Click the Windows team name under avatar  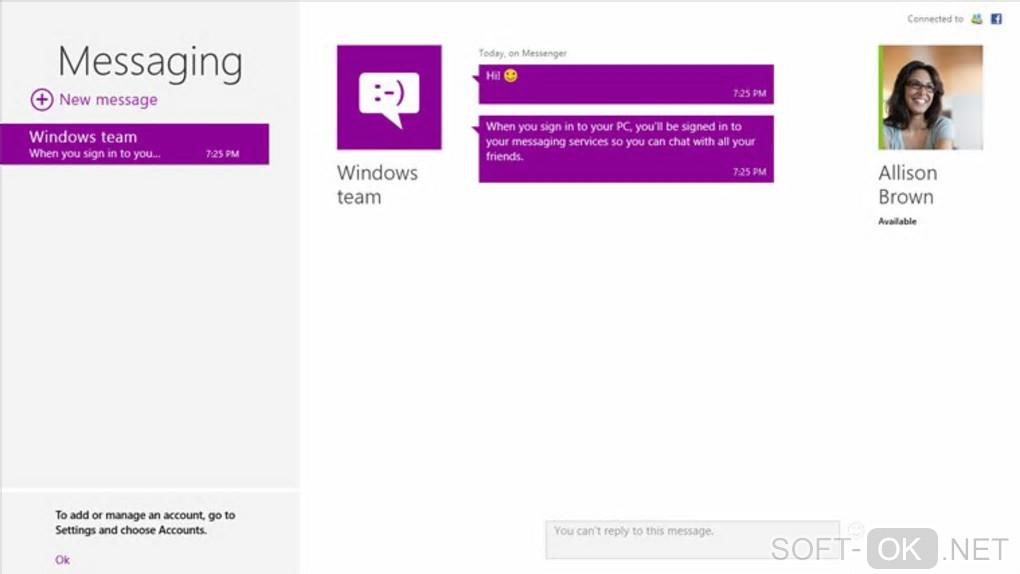click(377, 185)
